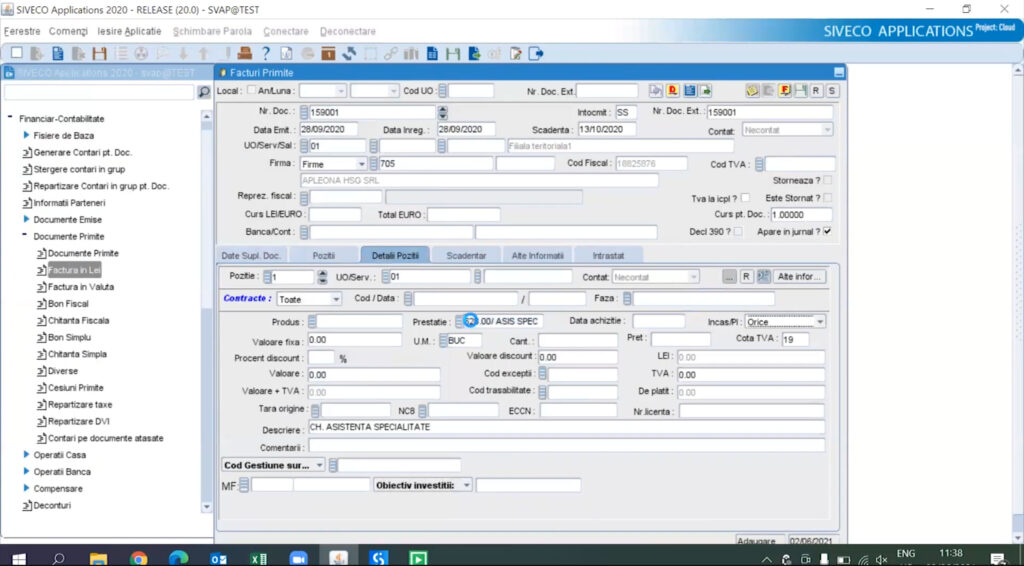Switch to the Intrastat tab

pos(608,255)
